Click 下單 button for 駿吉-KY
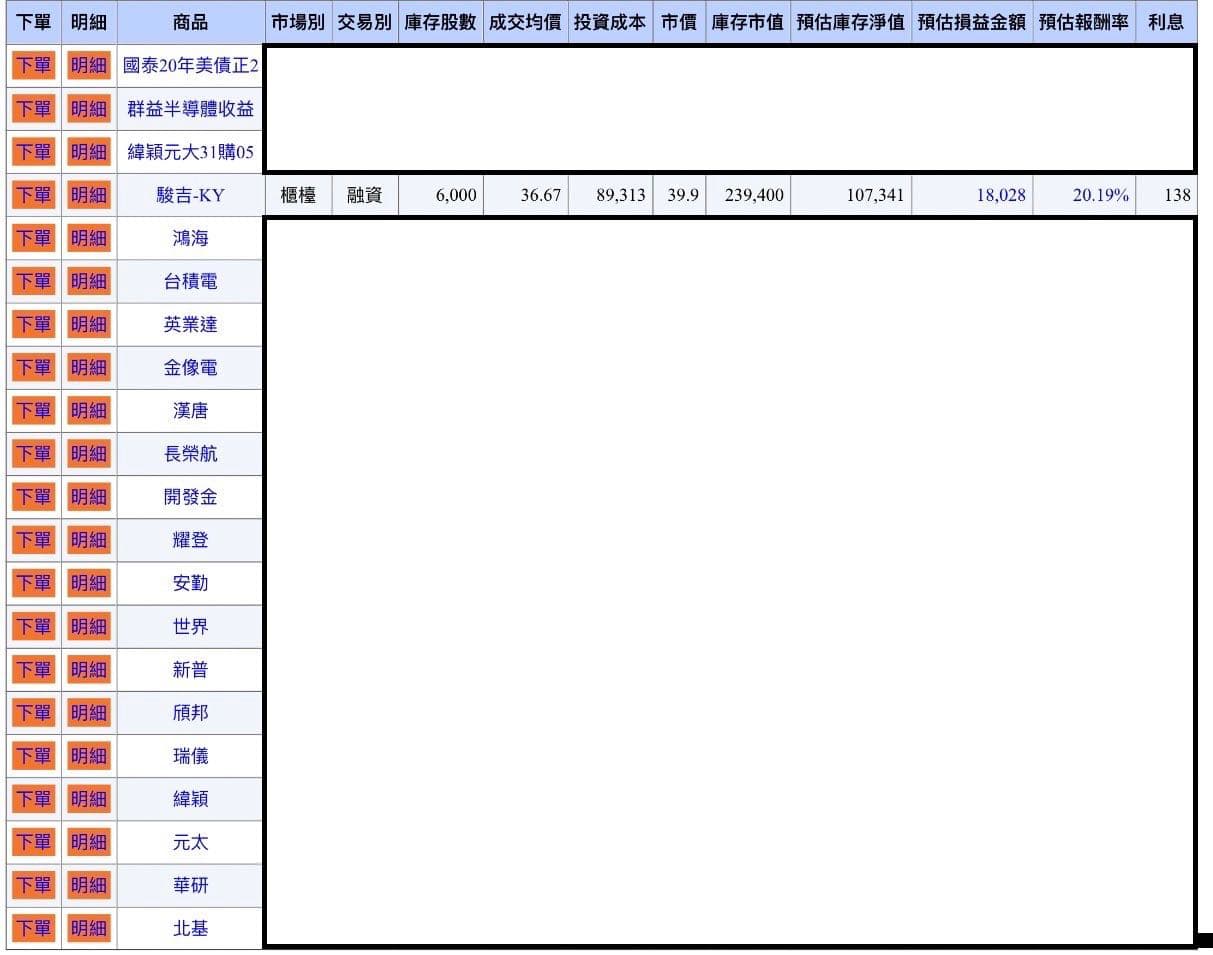Viewport: 1213px width, 955px height. click(33, 195)
